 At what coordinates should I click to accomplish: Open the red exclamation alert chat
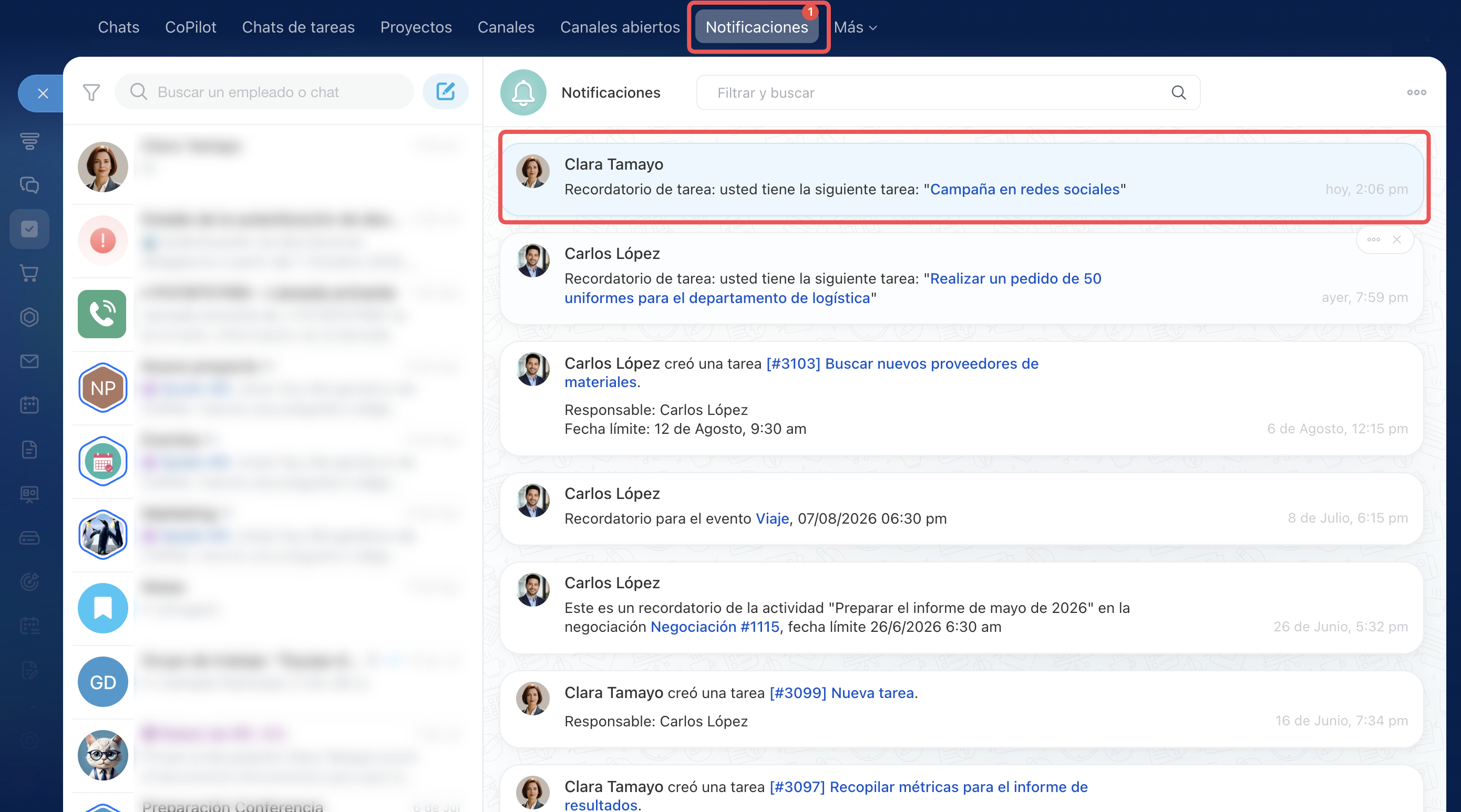coord(102,240)
